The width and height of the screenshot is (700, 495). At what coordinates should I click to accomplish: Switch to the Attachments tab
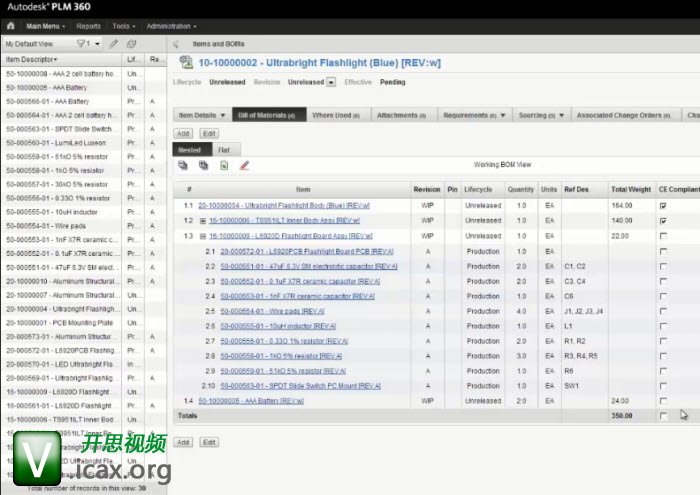pyautogui.click(x=401, y=115)
